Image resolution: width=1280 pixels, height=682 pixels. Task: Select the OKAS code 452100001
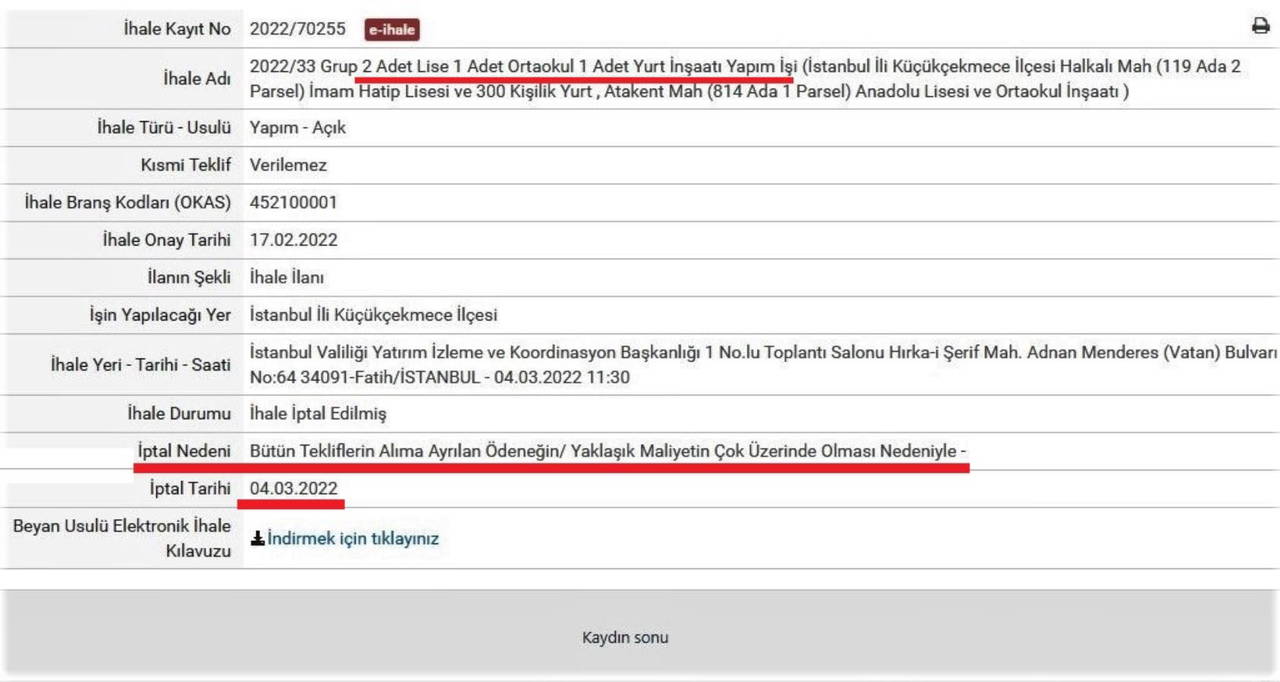point(293,202)
